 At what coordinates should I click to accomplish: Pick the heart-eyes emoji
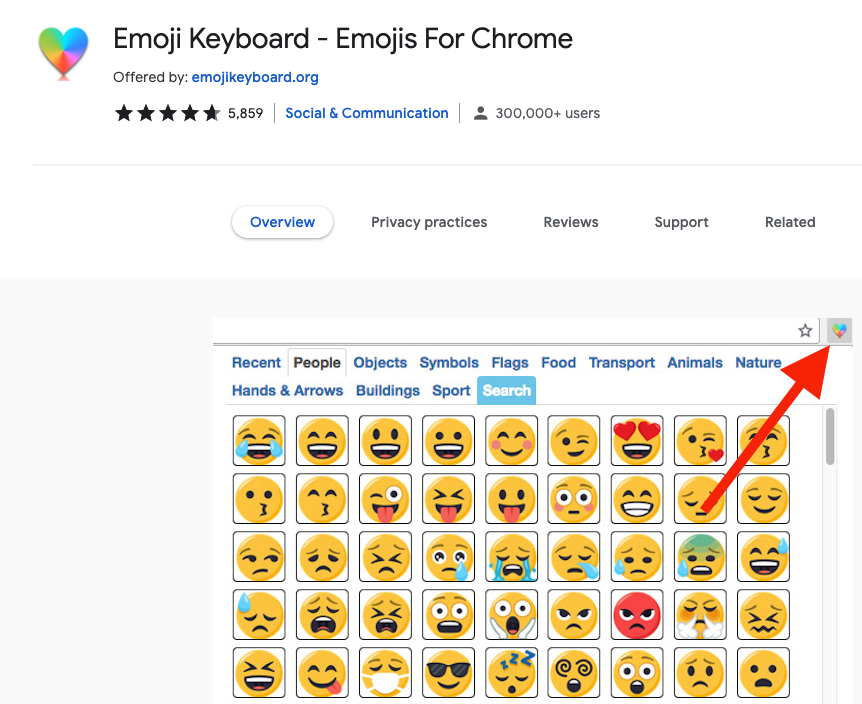click(x=637, y=440)
